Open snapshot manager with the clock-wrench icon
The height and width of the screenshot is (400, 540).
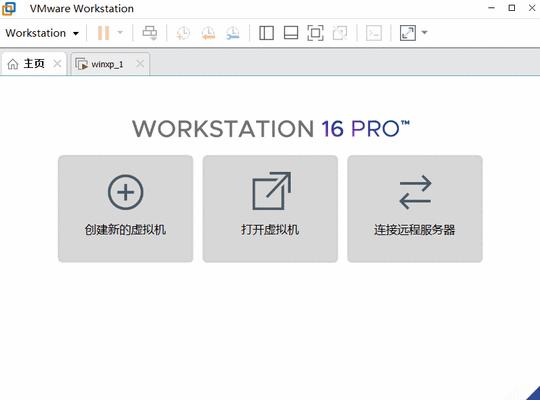pos(233,33)
